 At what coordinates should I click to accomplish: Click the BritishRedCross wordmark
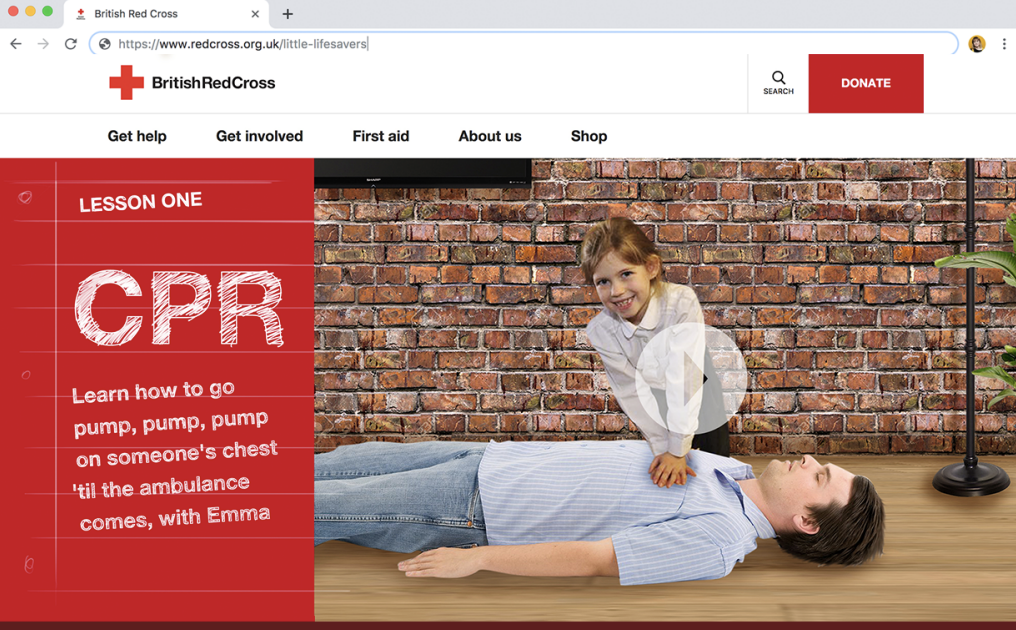(213, 83)
